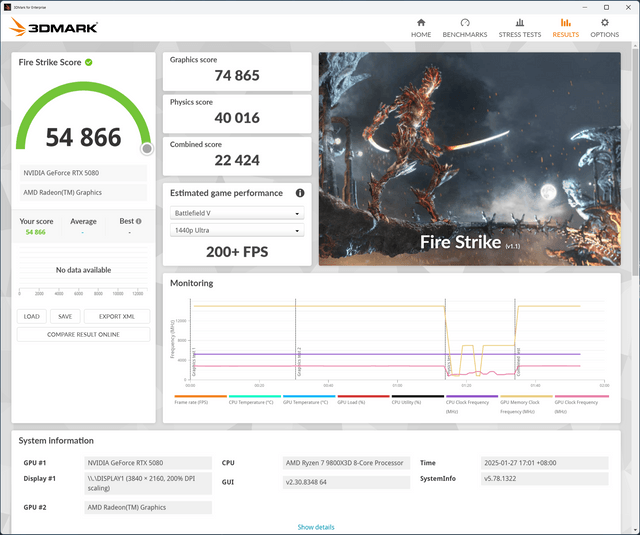Viewport: 640px width, 535px height.
Task: Click the green validation checkmark icon
Action: (89, 62)
